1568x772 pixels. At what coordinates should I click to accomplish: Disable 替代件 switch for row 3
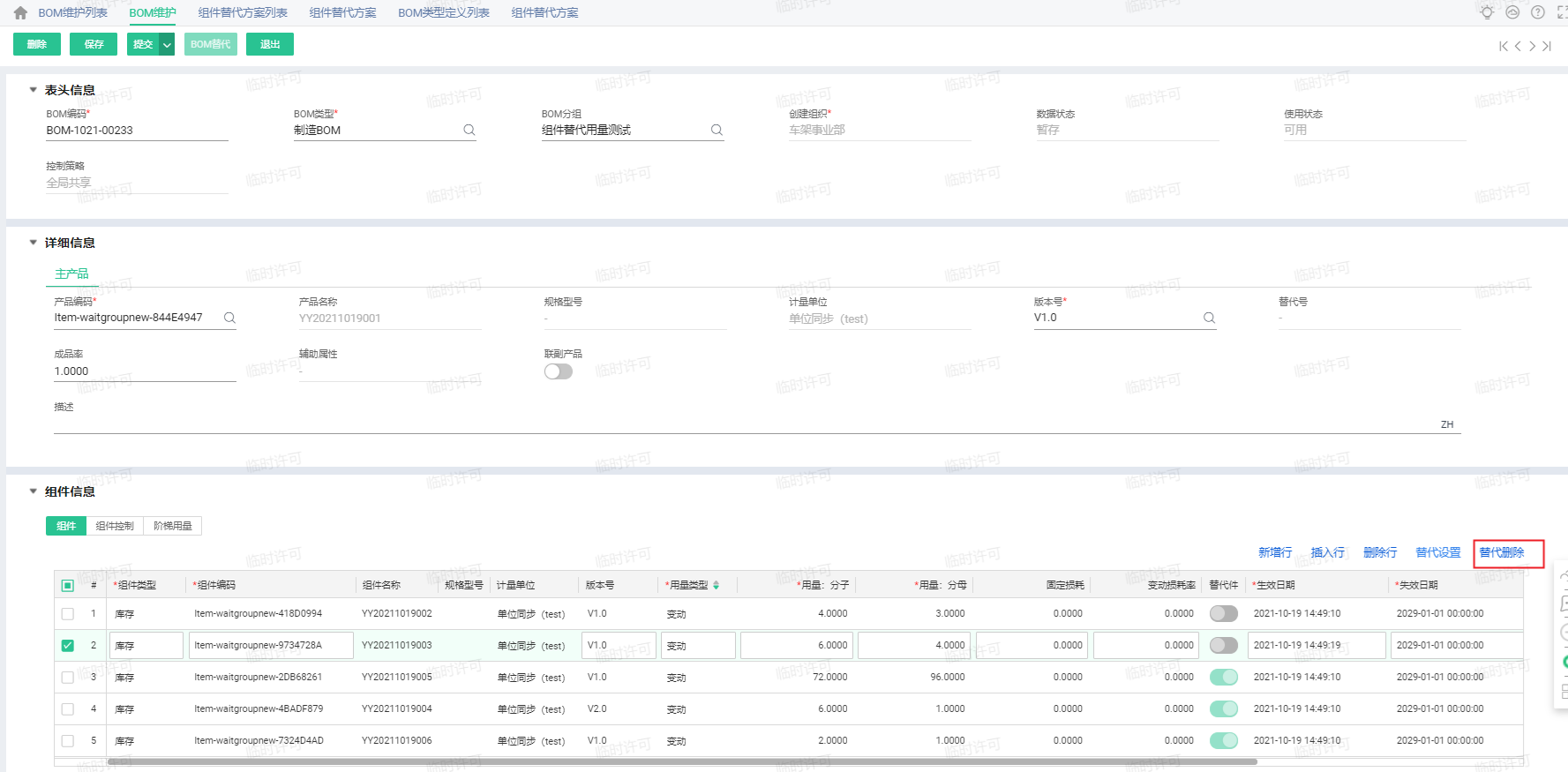click(1224, 677)
